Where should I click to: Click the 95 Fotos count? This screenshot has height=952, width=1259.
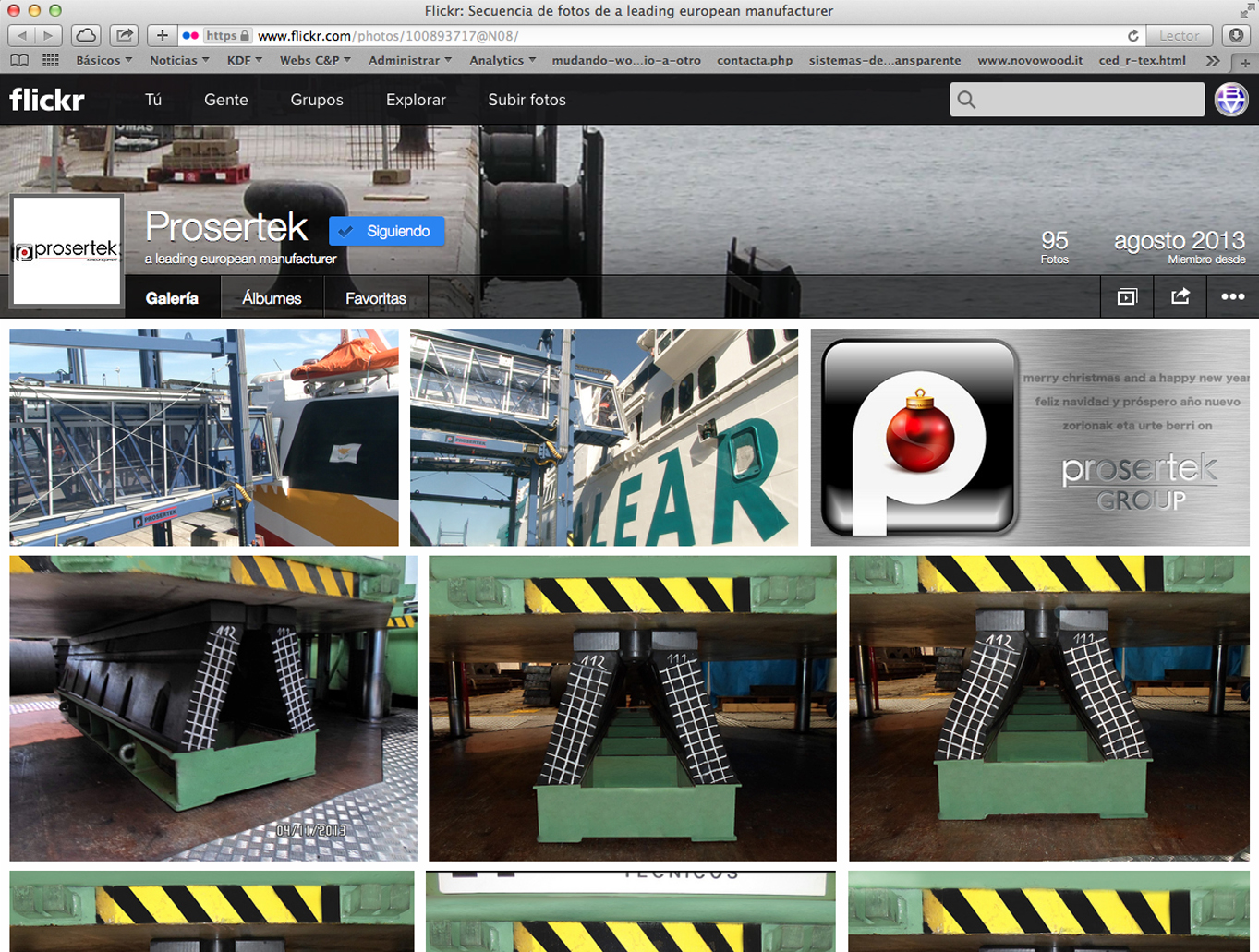(x=1054, y=247)
